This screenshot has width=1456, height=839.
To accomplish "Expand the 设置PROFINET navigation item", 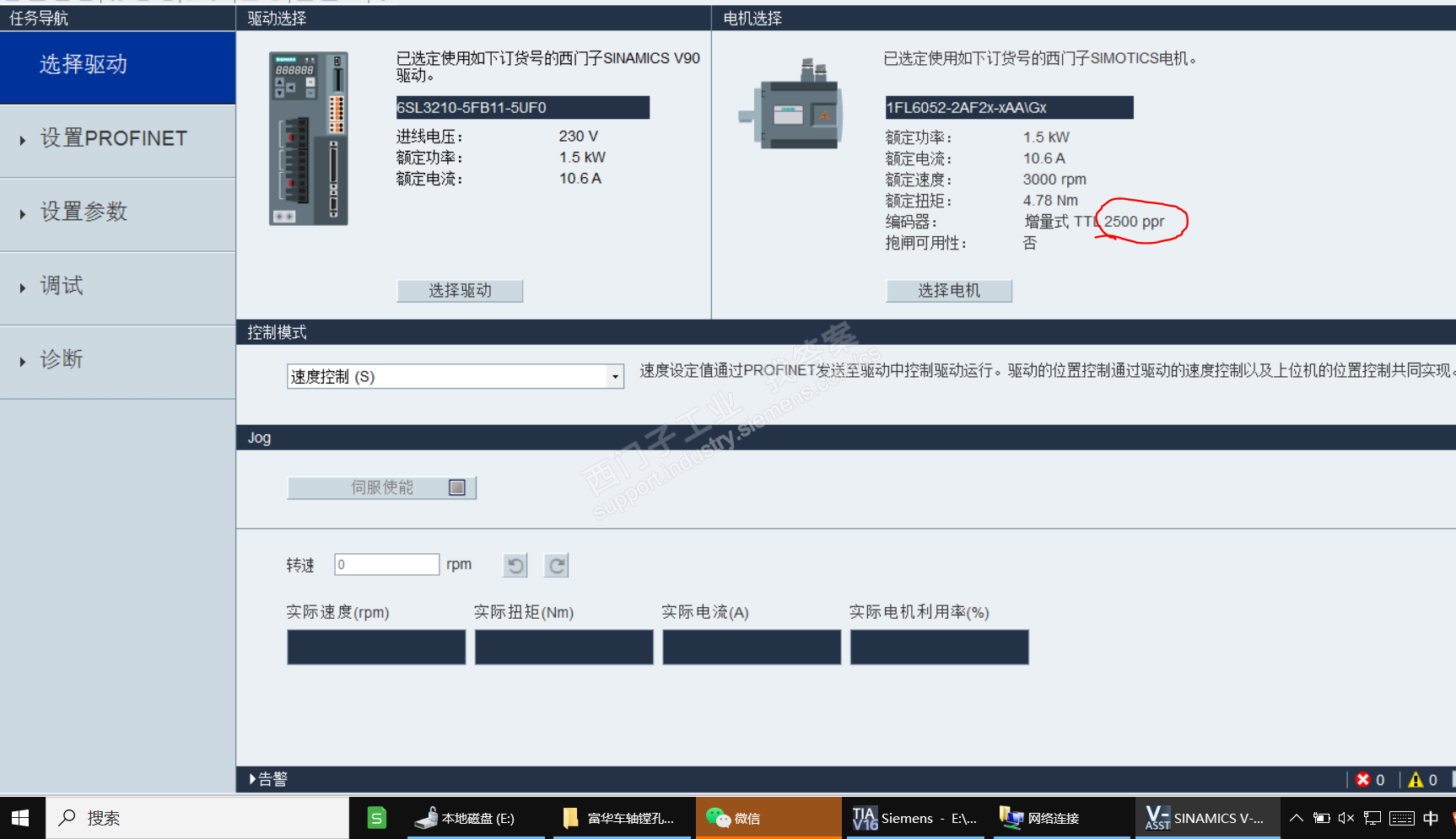I will point(117,139).
